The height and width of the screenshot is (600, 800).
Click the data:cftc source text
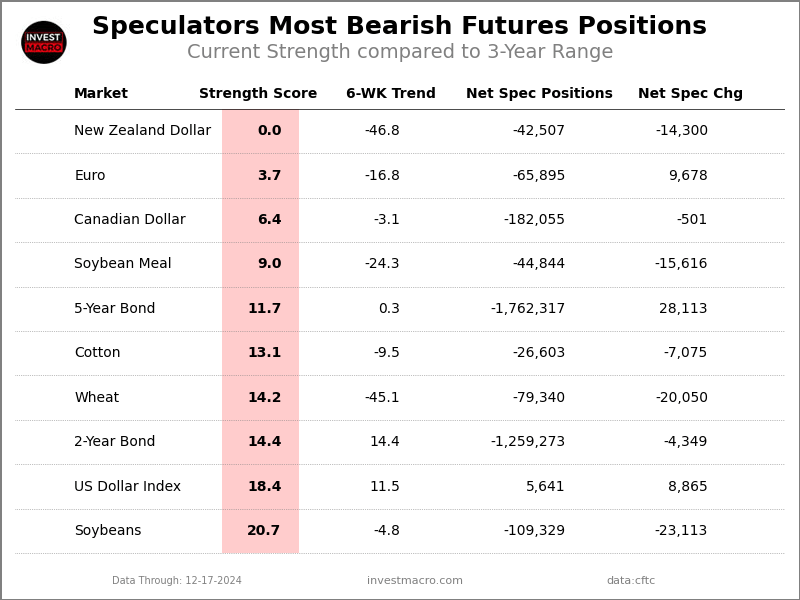point(631,581)
